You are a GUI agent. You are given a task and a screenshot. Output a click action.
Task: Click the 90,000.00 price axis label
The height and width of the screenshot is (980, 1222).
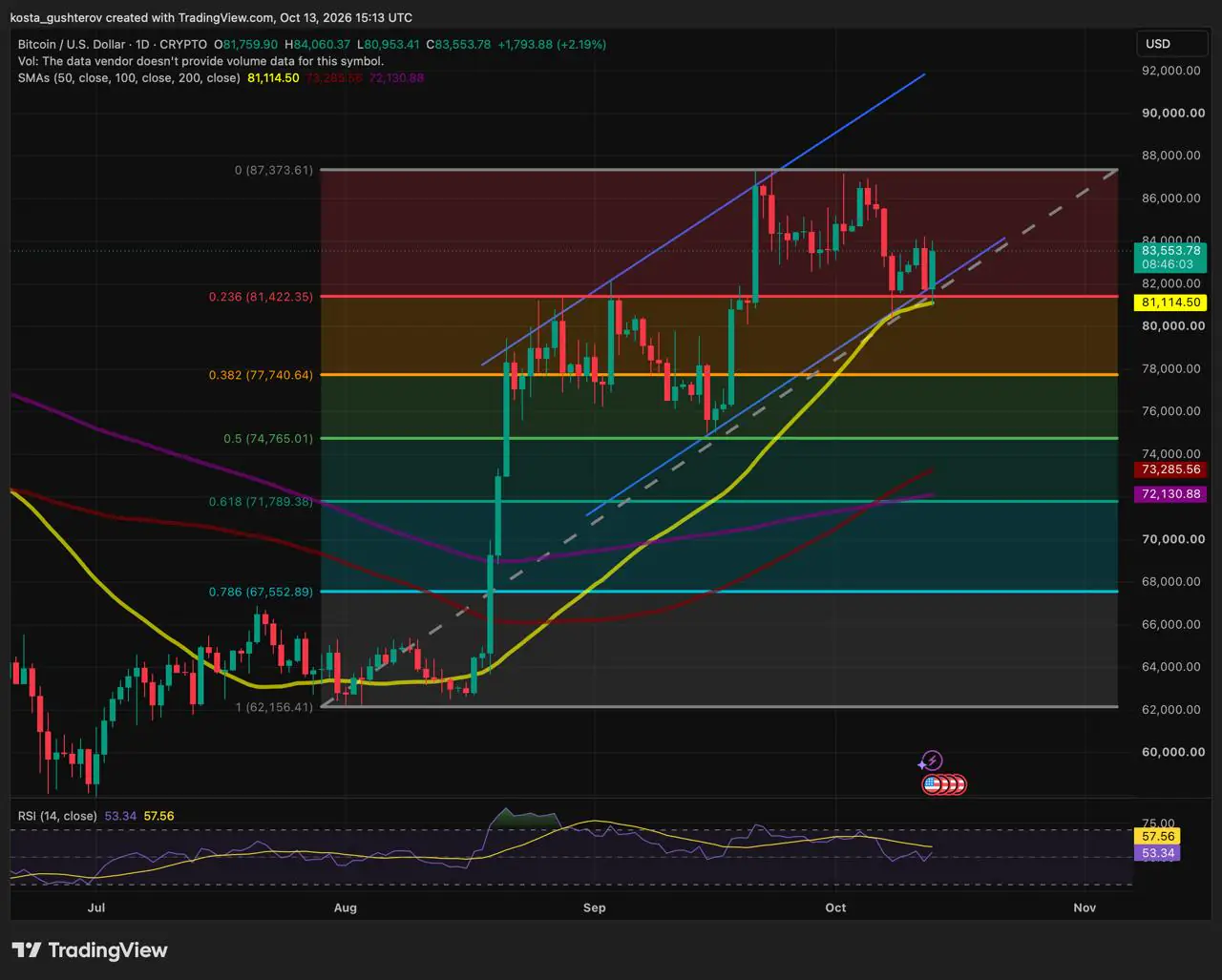click(x=1172, y=113)
